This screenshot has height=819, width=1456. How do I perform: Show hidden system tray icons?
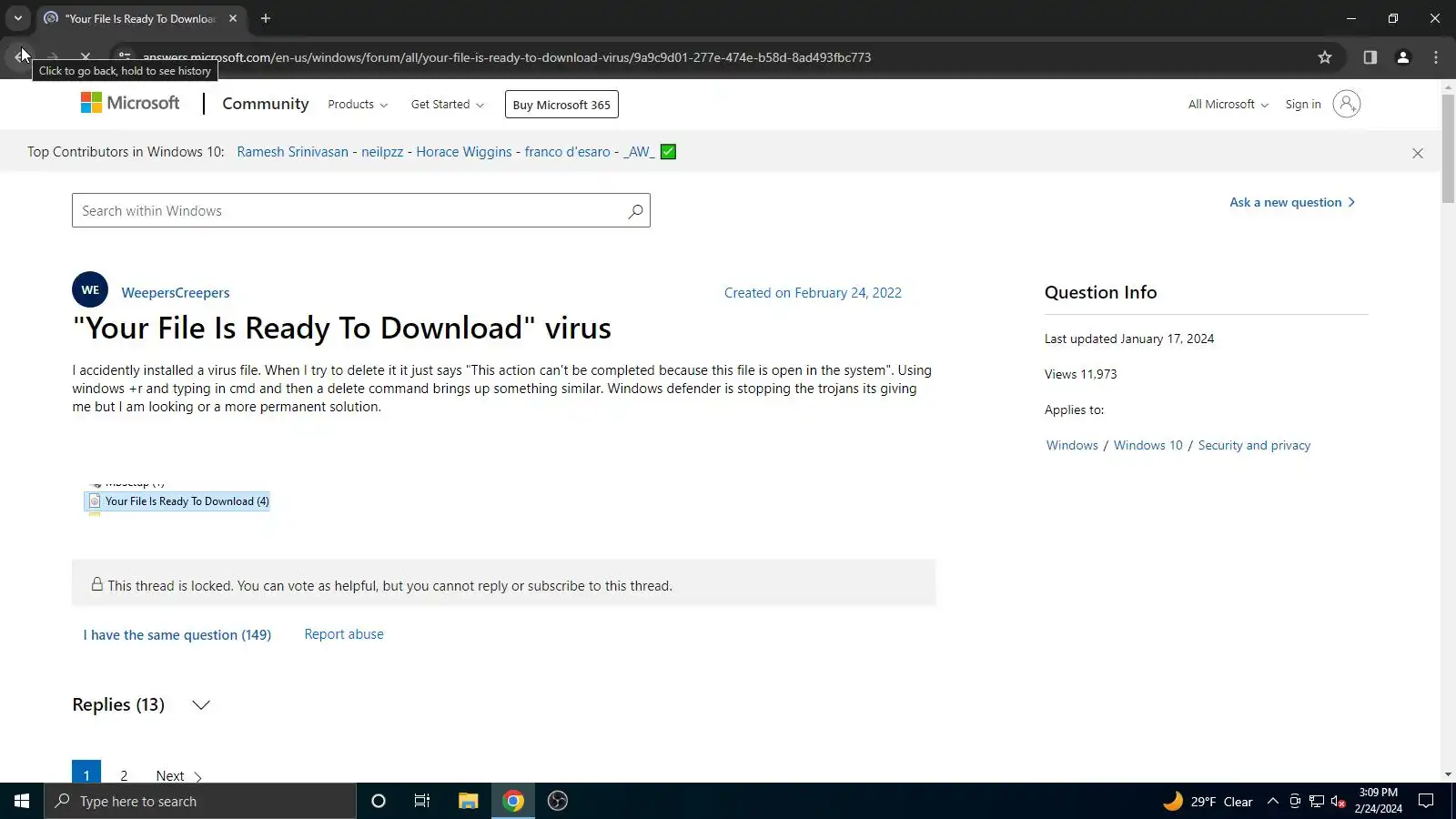pyautogui.click(x=1273, y=801)
